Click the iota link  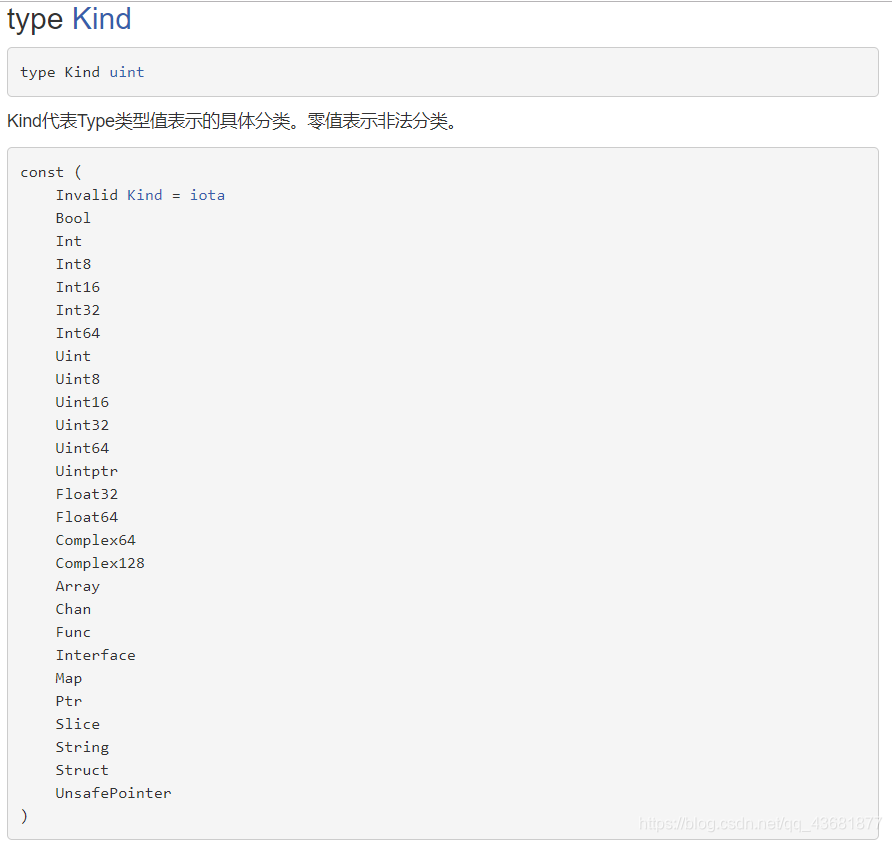click(x=207, y=195)
